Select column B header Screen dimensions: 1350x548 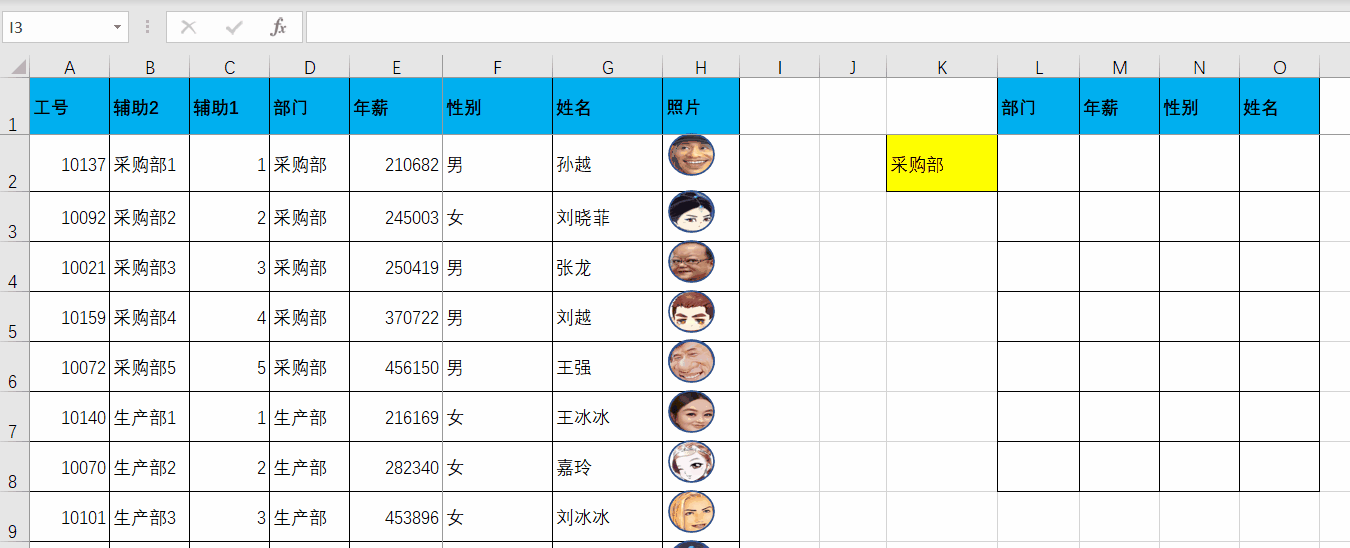(149, 67)
